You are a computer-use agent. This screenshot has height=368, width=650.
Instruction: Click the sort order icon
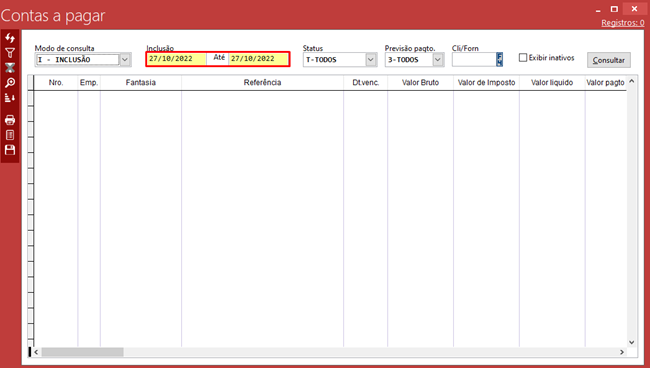click(10, 98)
